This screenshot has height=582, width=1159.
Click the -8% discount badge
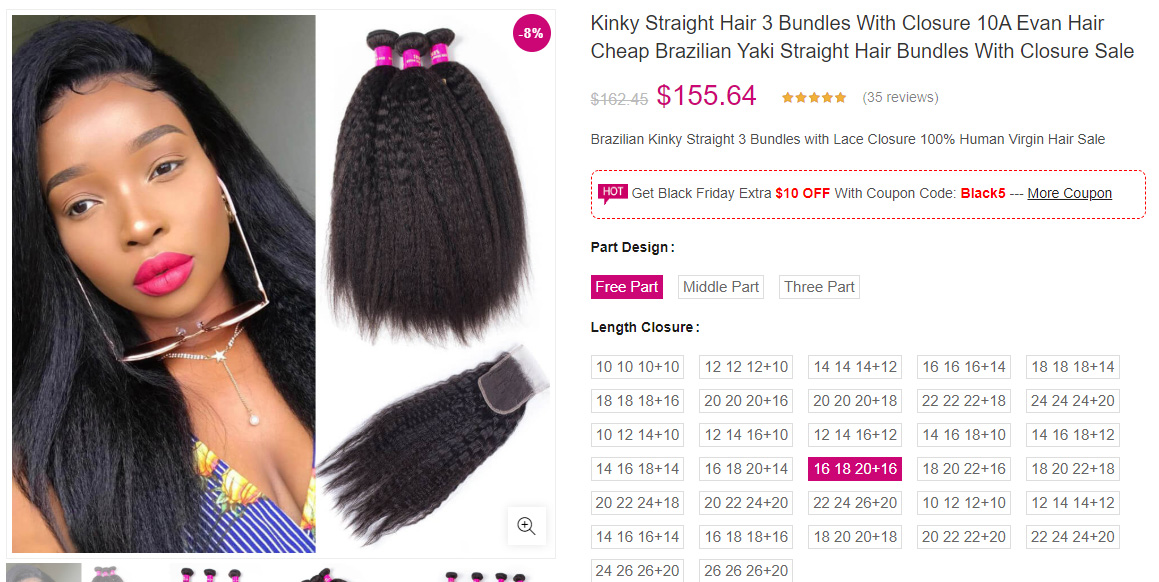pyautogui.click(x=531, y=33)
